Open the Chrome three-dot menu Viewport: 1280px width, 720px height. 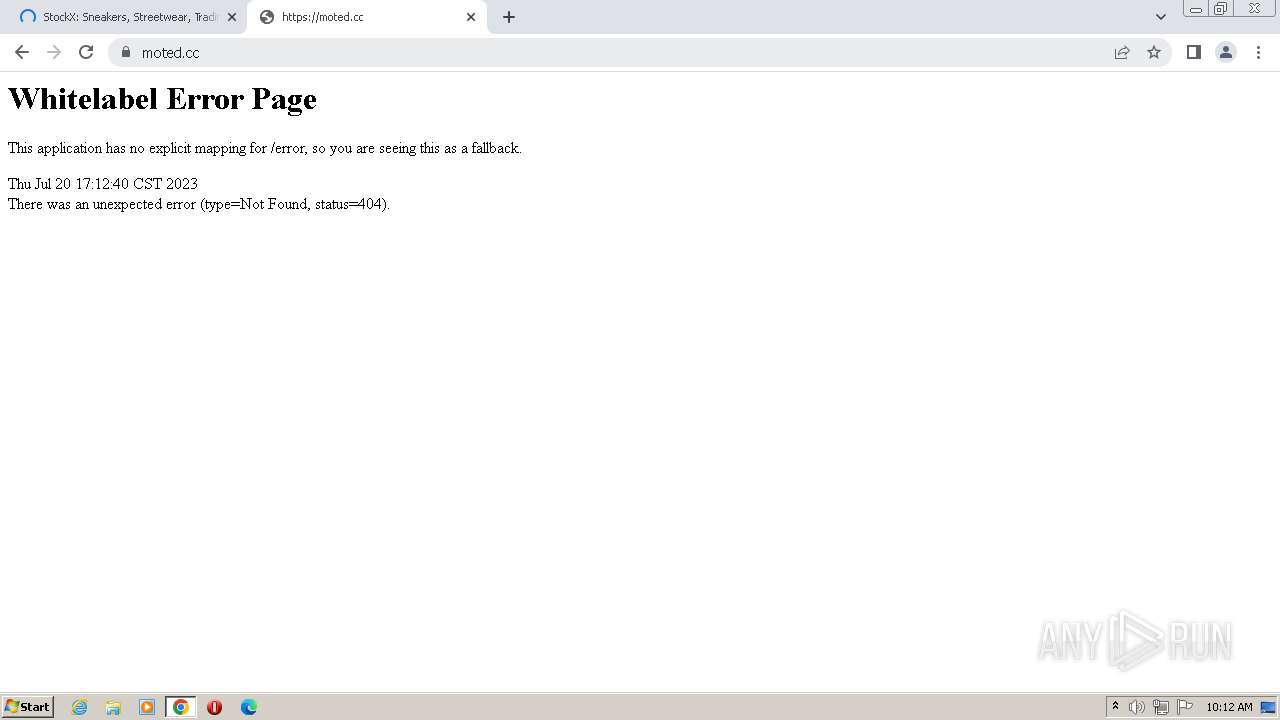click(x=1258, y=52)
